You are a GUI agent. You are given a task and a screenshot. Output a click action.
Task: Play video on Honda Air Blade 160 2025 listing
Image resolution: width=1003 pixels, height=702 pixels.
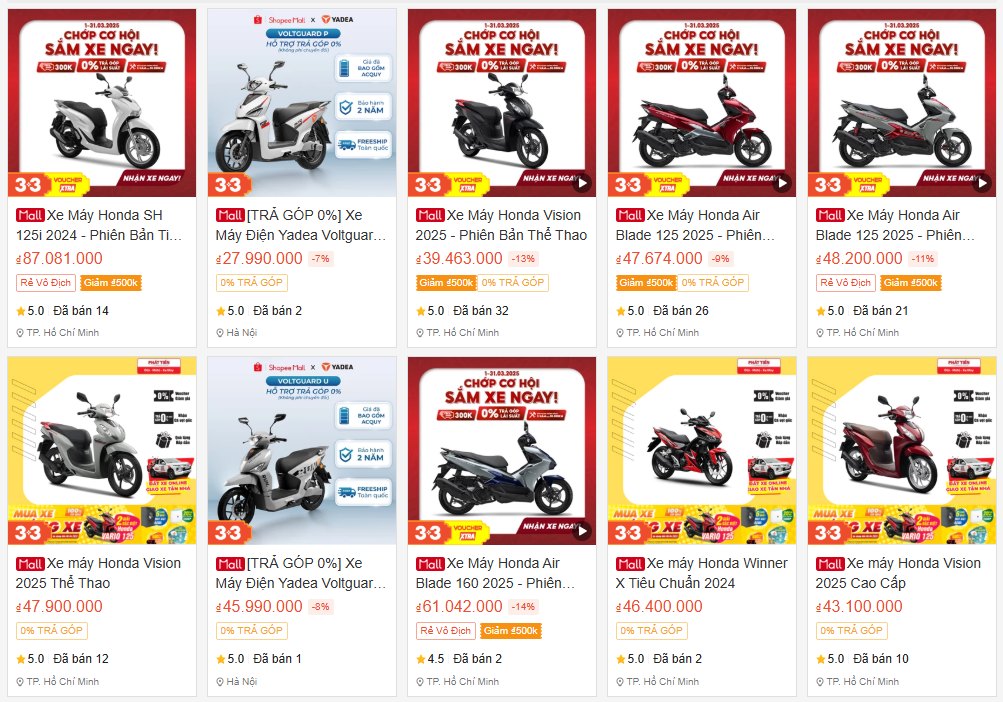point(582,532)
